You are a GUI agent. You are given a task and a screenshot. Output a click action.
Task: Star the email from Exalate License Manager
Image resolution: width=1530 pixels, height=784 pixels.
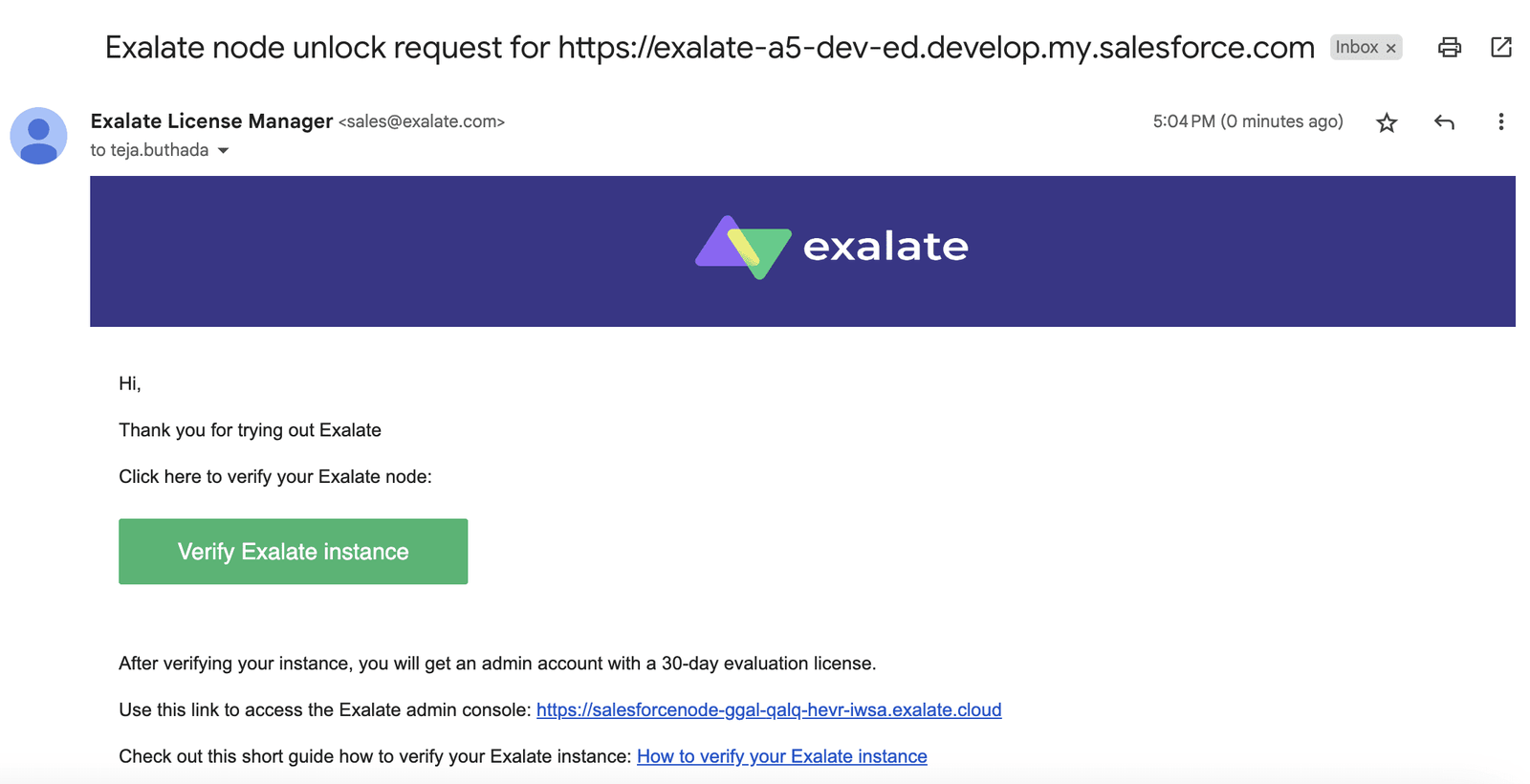pyautogui.click(x=1386, y=121)
